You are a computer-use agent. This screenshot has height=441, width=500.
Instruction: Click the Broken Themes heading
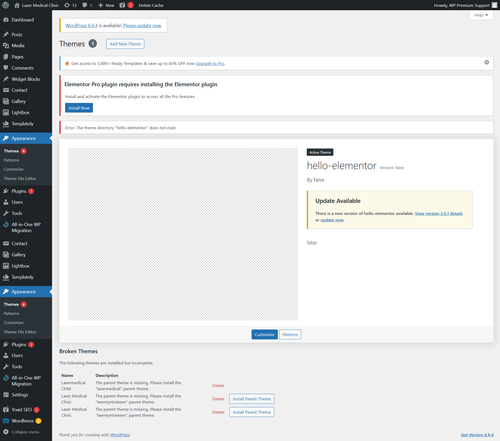78,351
